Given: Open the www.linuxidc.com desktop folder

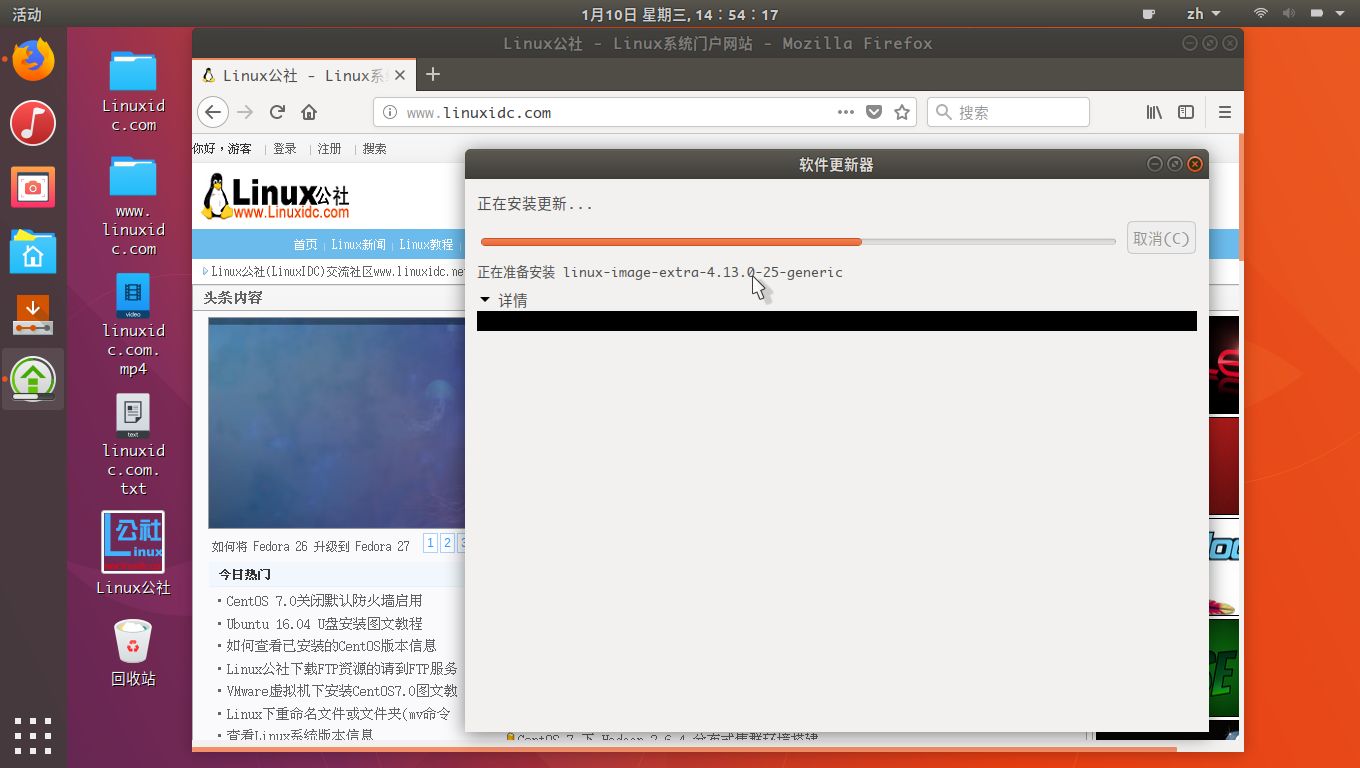Looking at the screenshot, I should [x=133, y=205].
